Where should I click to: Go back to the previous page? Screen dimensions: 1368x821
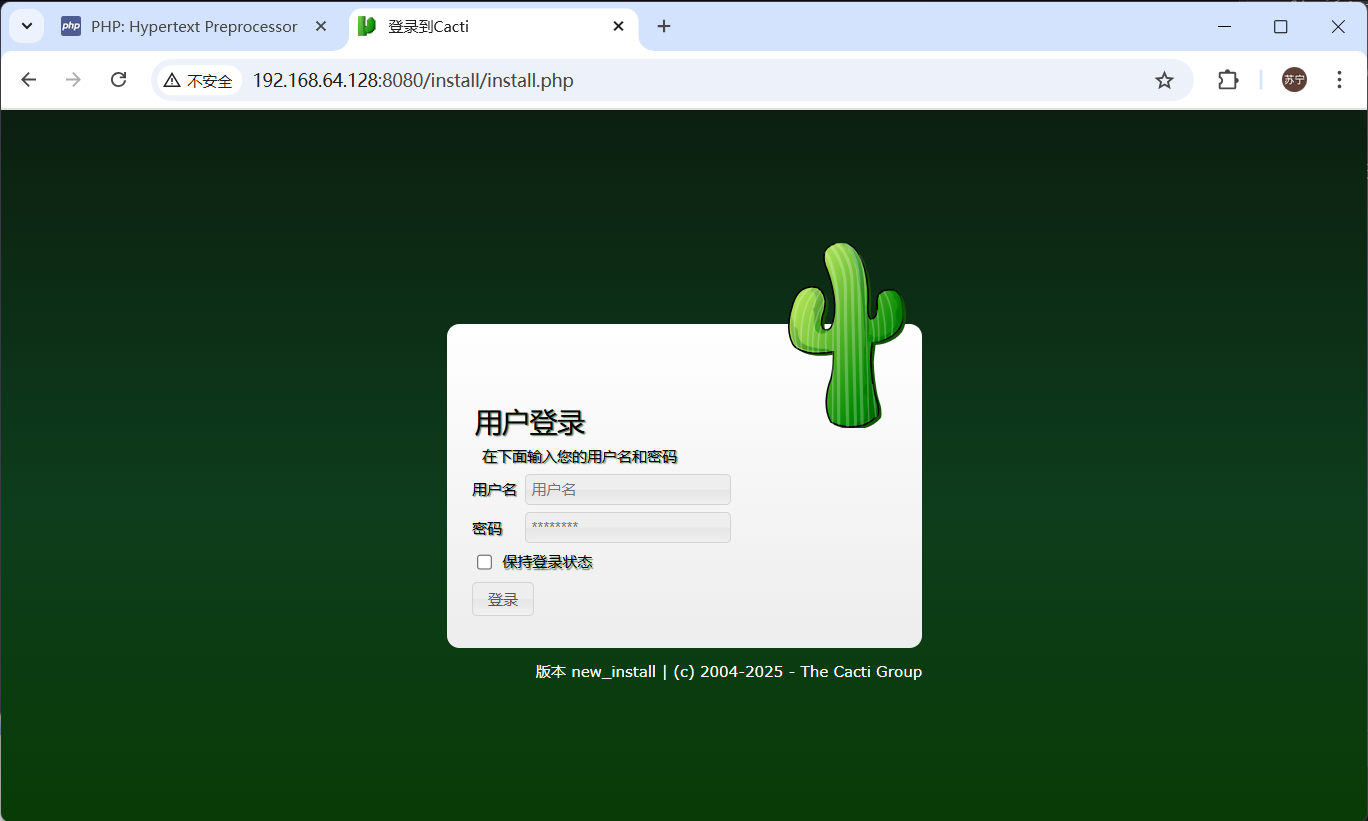coord(28,80)
